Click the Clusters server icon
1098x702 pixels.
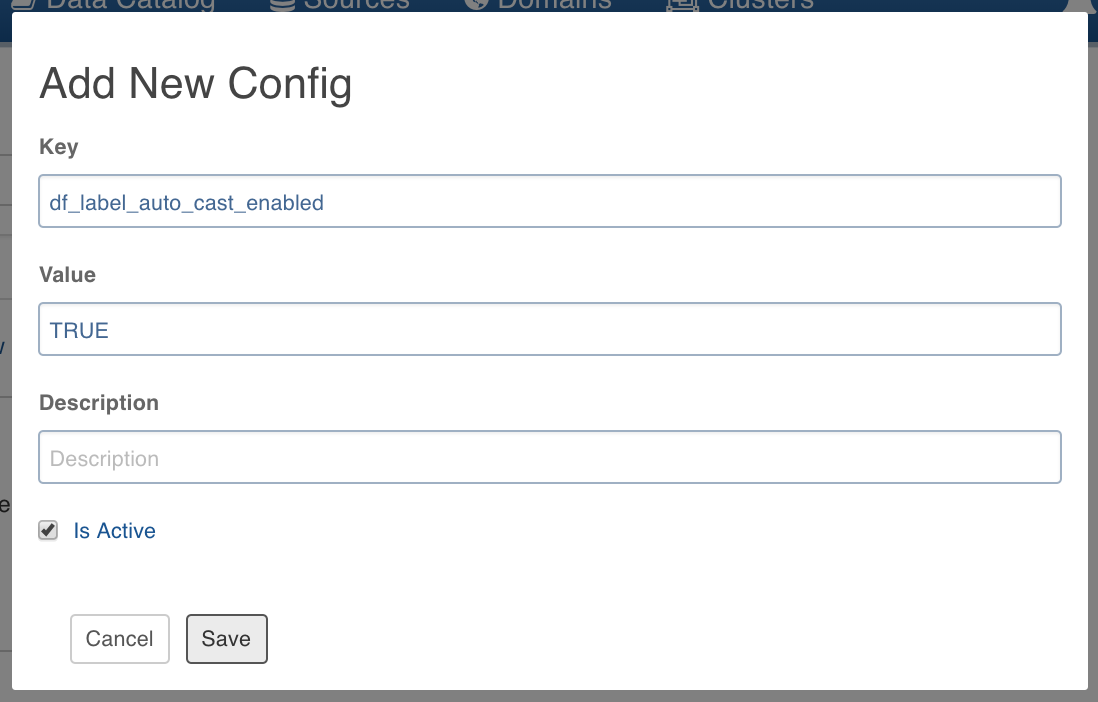click(682, 5)
